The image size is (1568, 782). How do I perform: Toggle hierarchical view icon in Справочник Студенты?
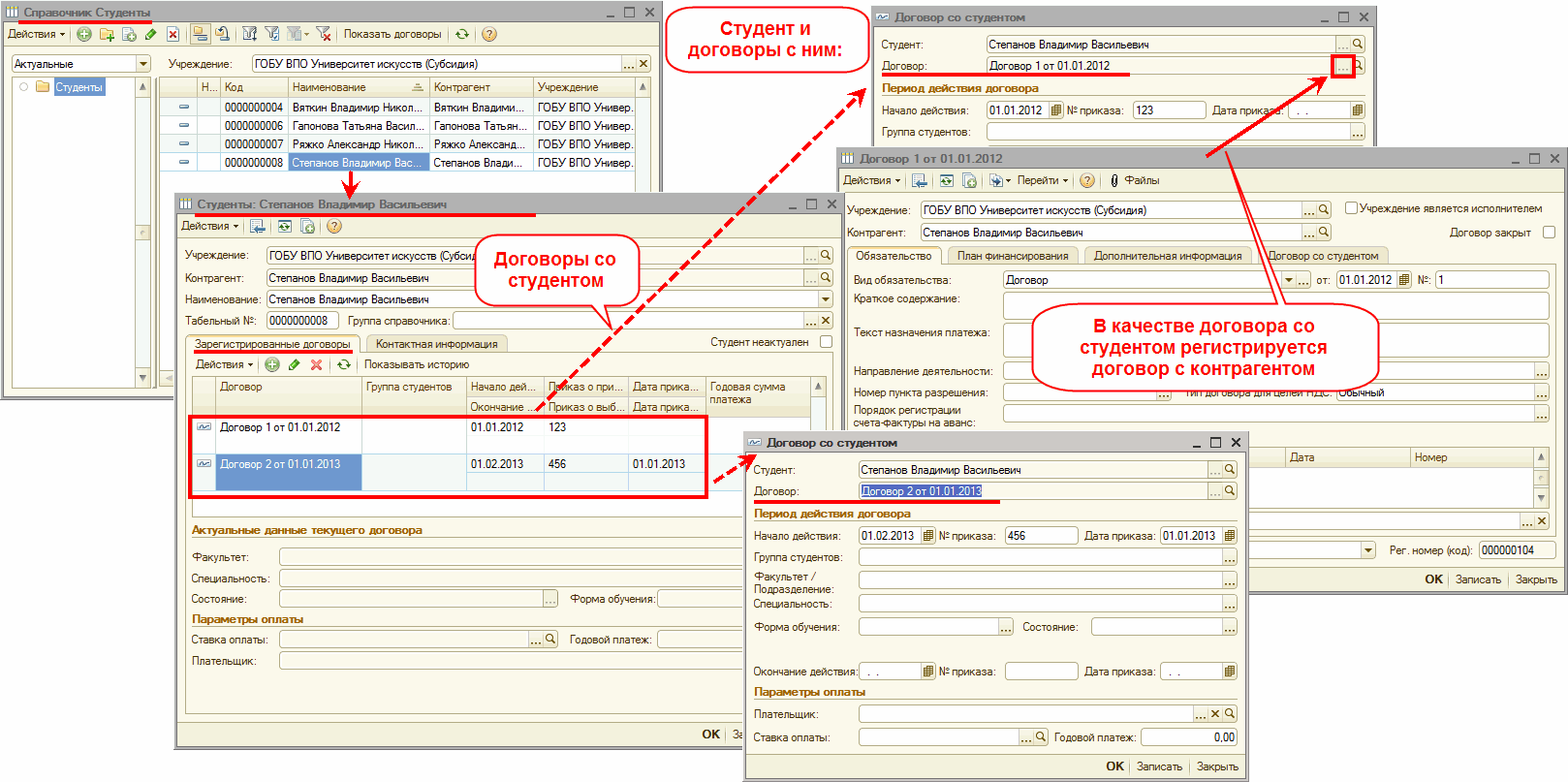coord(199,34)
